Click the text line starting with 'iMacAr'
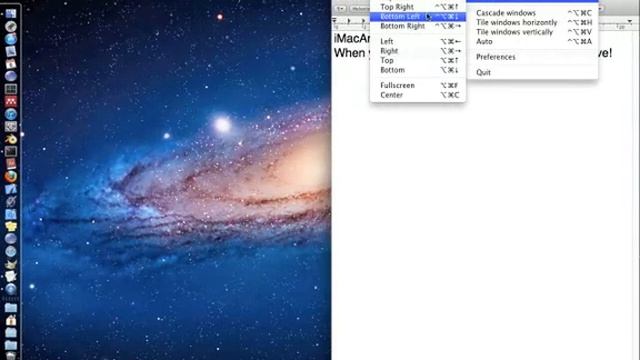Screen dimensions: 640x360 coord(352,38)
